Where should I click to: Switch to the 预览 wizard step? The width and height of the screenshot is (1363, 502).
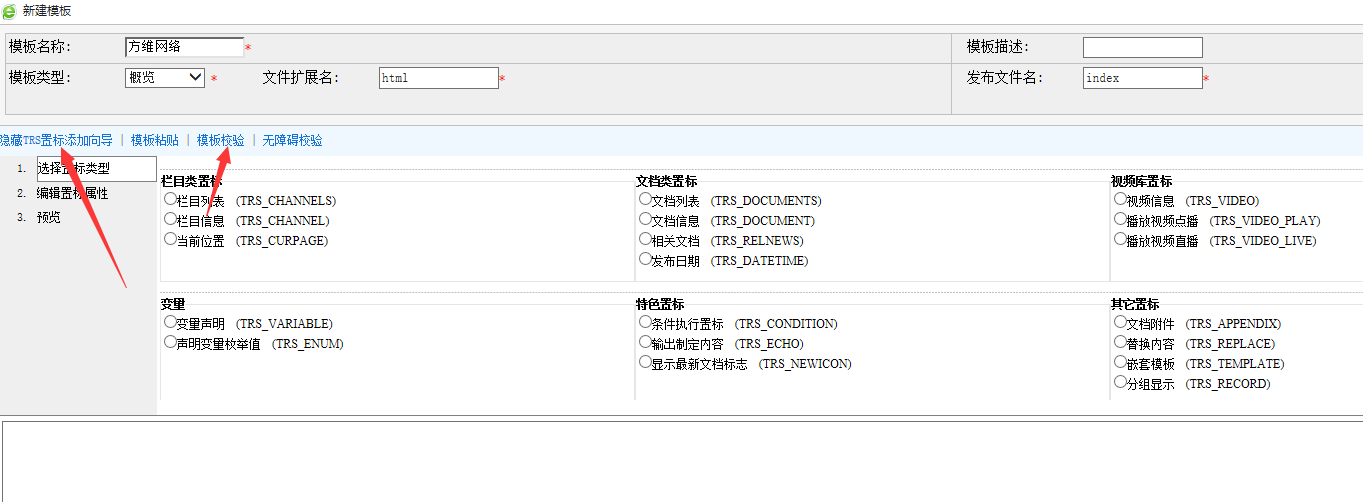(x=49, y=217)
